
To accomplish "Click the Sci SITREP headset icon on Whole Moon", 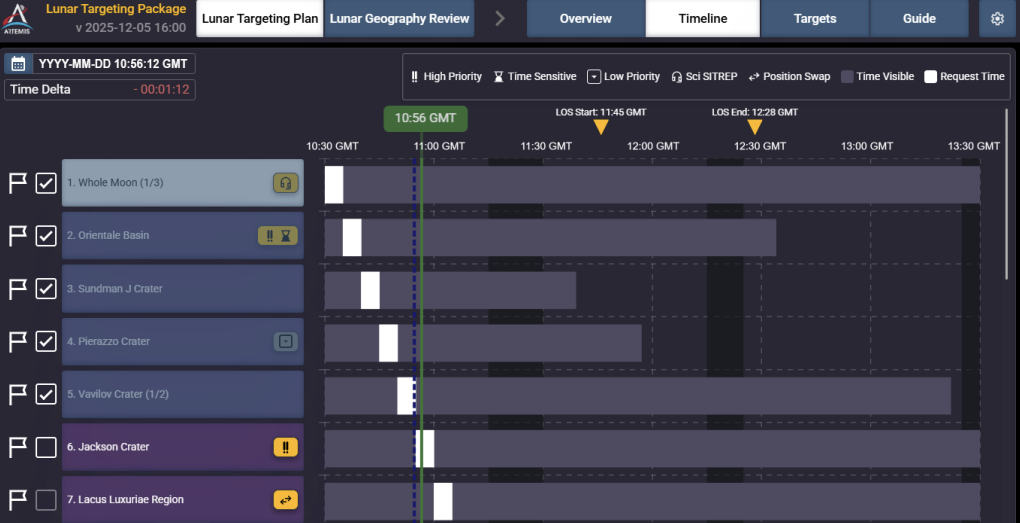I will (x=286, y=183).
